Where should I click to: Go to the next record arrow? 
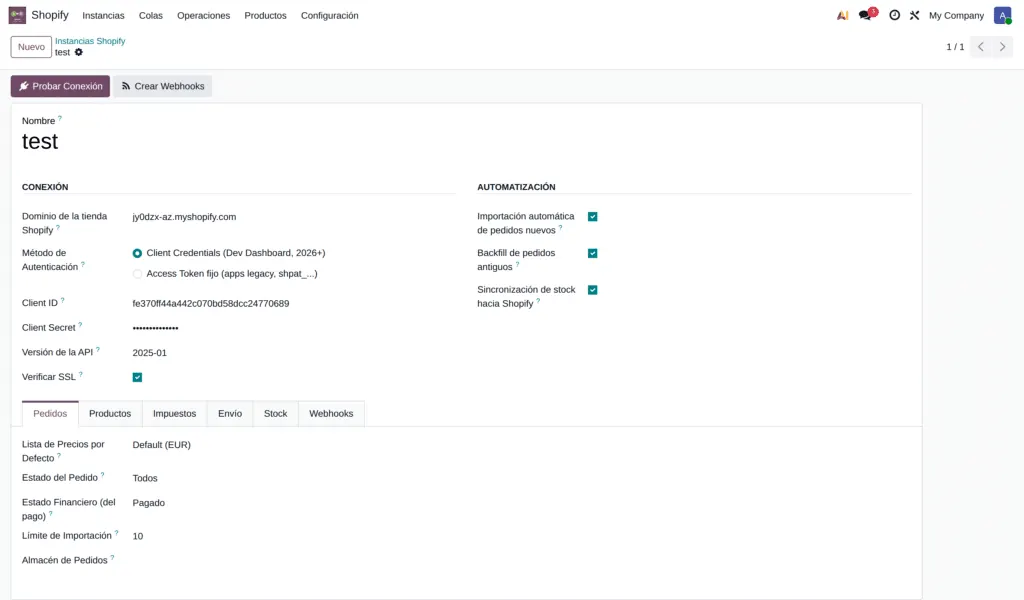click(x=1002, y=46)
